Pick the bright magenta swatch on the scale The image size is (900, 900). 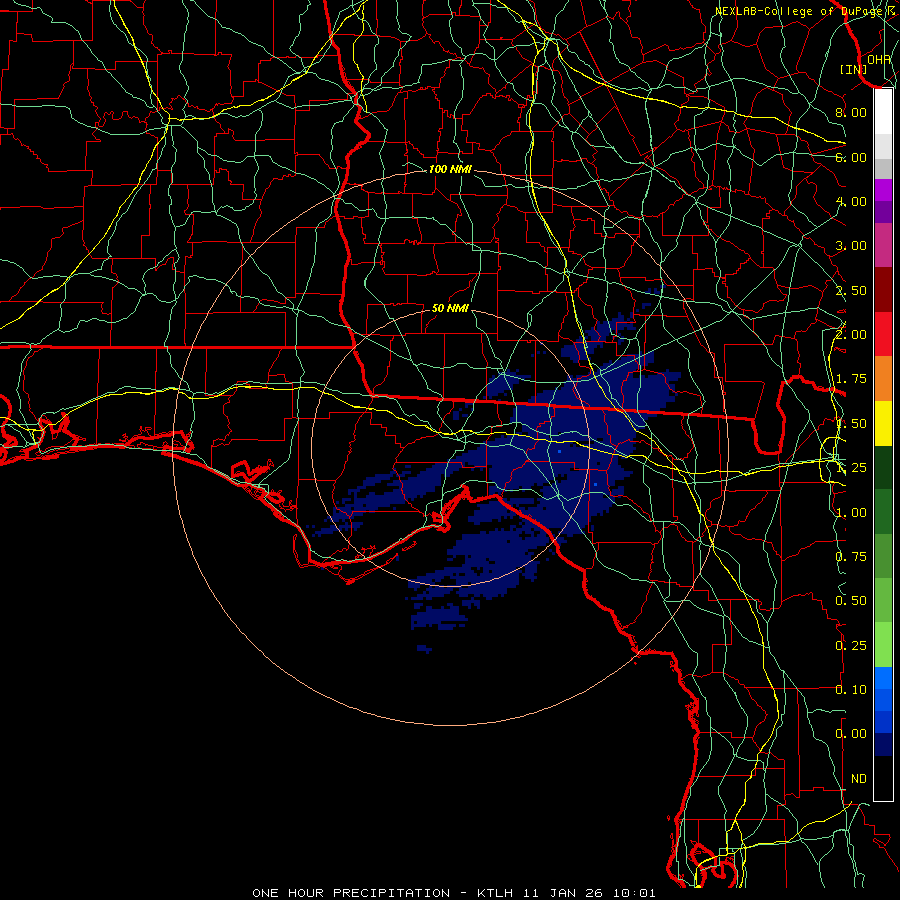pyautogui.click(x=883, y=190)
